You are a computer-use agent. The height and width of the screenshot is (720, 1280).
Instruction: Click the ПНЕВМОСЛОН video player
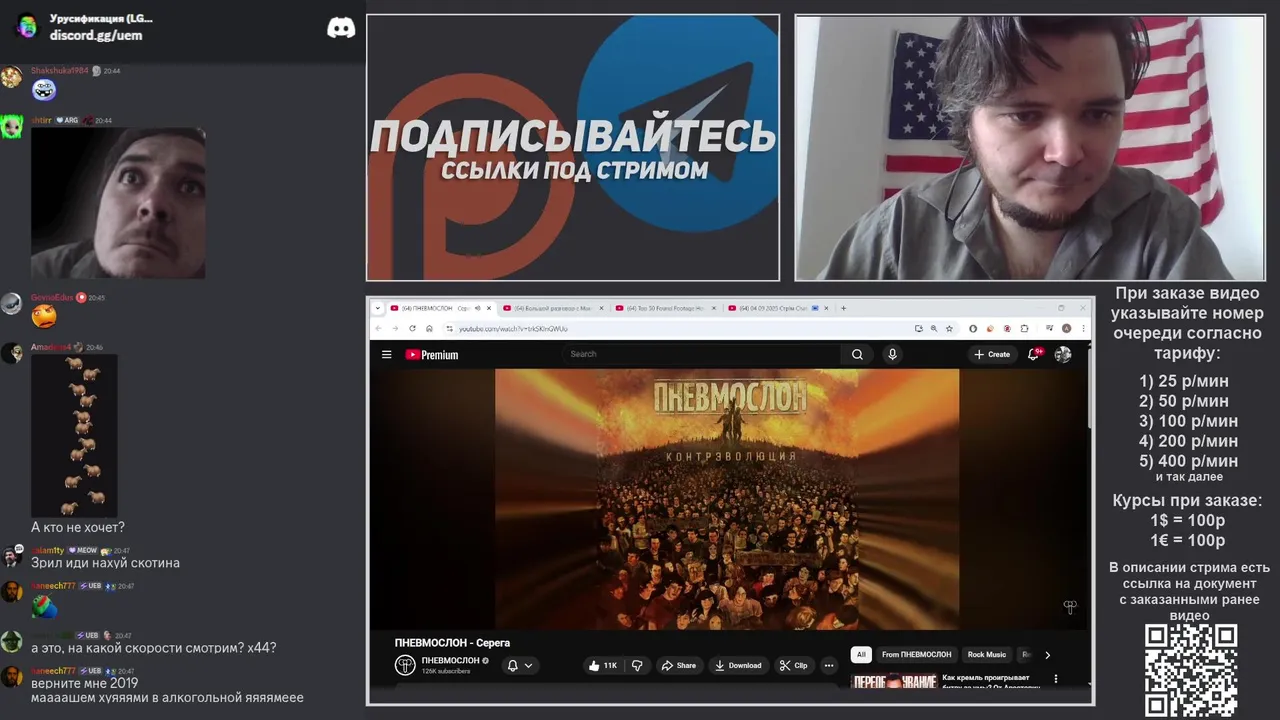coord(727,499)
